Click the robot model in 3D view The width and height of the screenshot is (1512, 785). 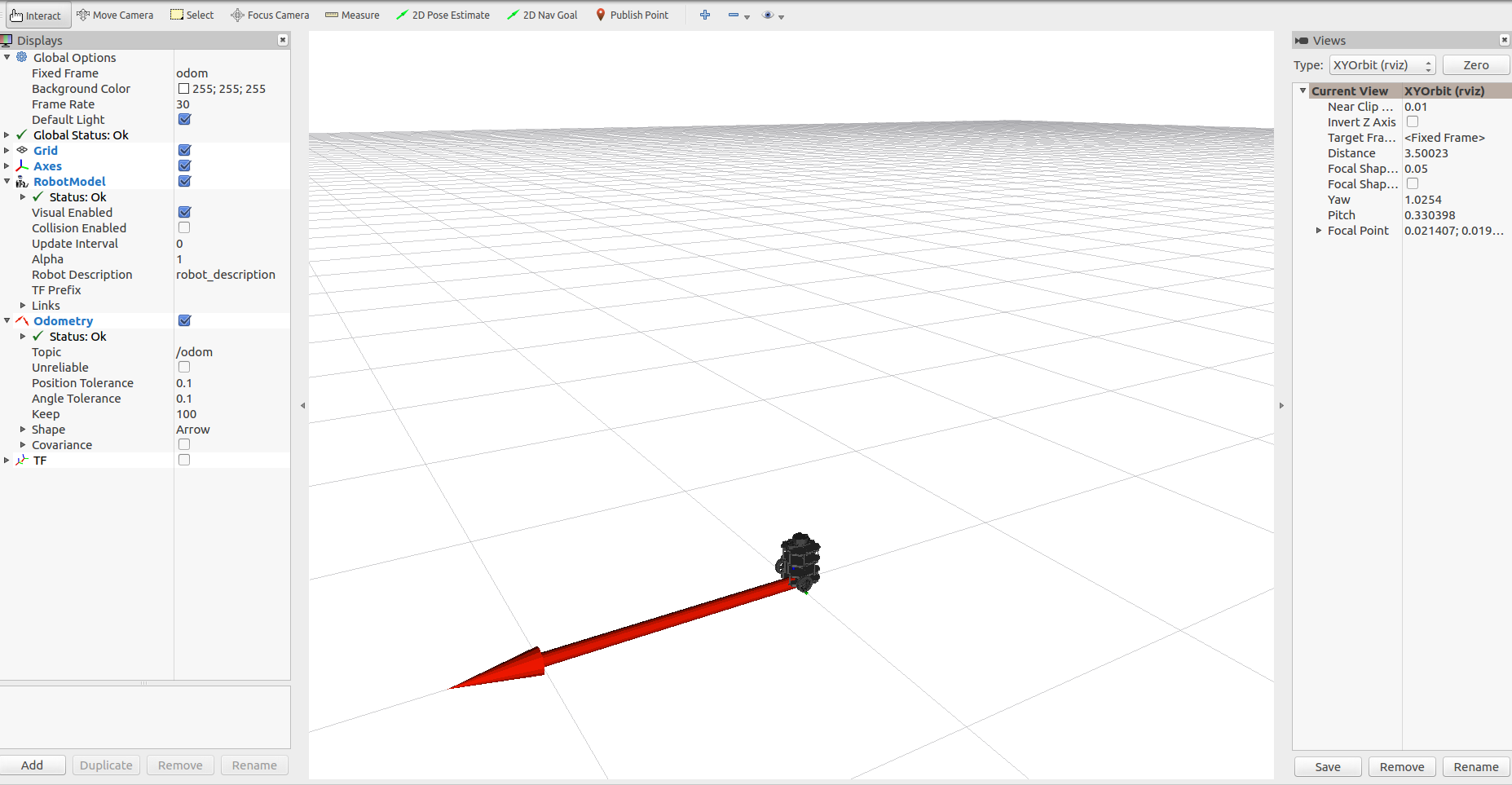pos(798,561)
